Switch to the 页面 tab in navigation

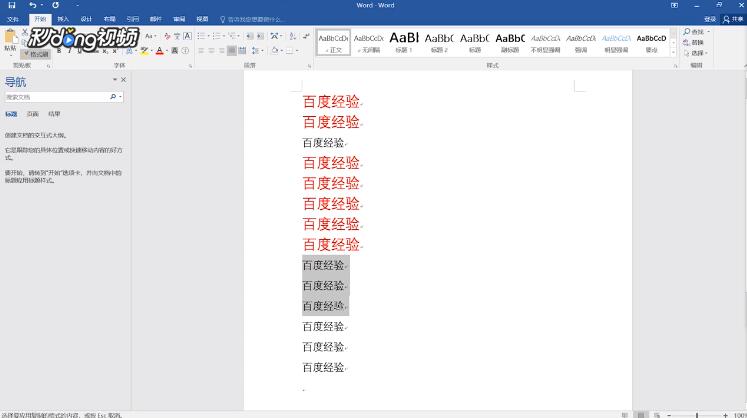point(32,114)
